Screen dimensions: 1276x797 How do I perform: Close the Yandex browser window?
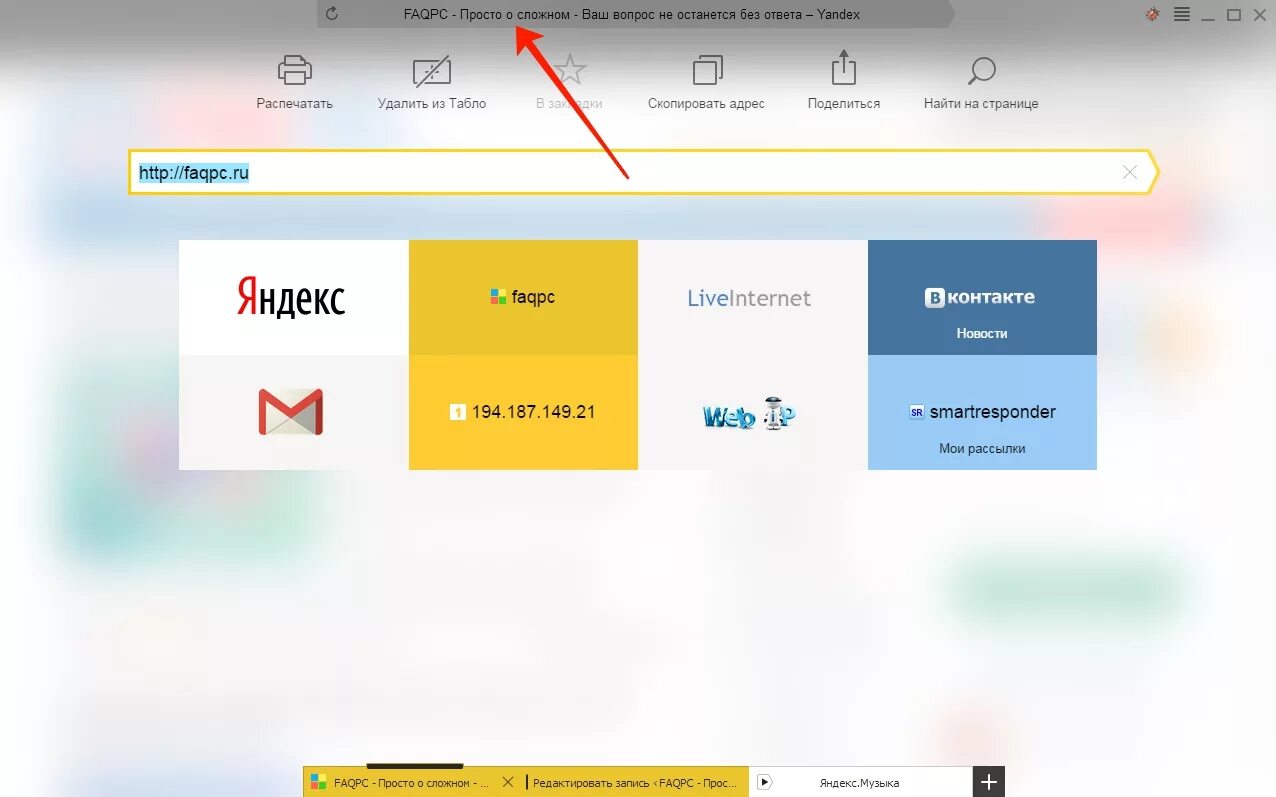click(1260, 14)
